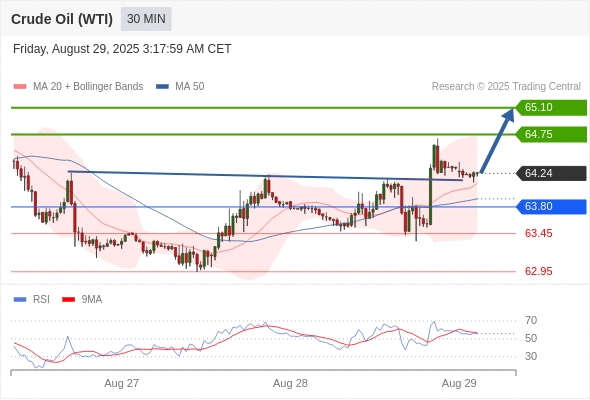Click the 63.45 red support label
590x400 pixels.
point(538,234)
